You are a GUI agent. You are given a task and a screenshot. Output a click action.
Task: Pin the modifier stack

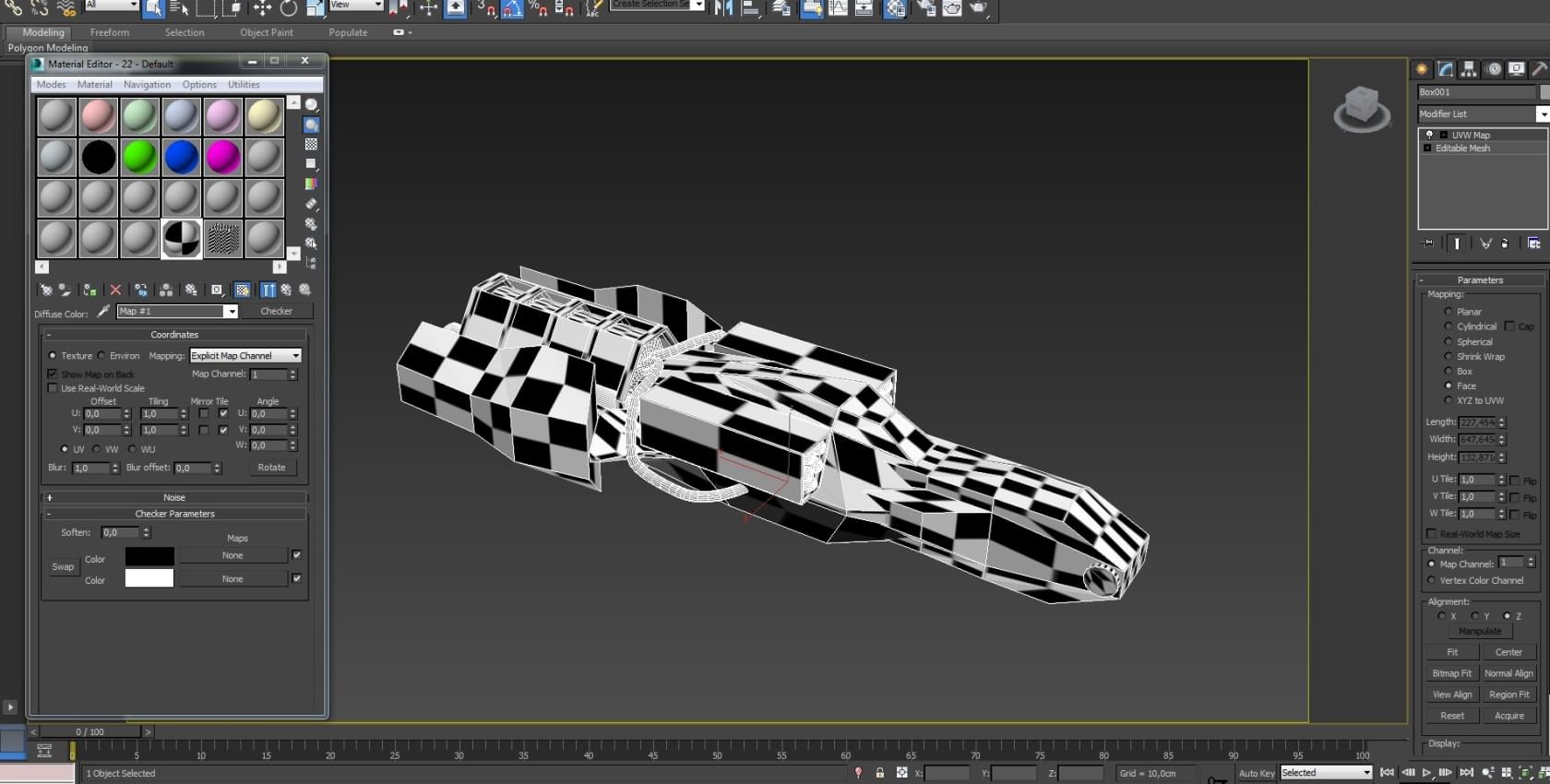(1428, 244)
